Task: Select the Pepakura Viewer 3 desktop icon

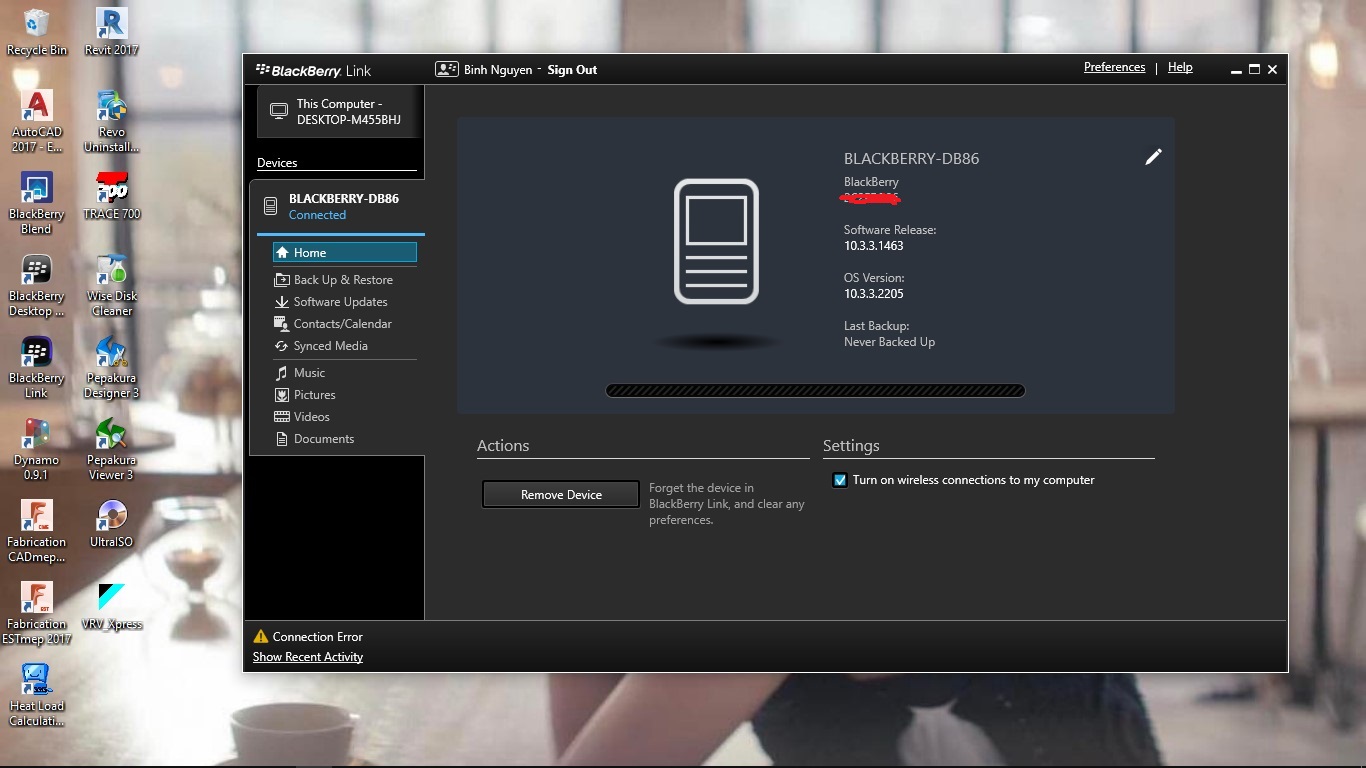Action: (x=112, y=449)
